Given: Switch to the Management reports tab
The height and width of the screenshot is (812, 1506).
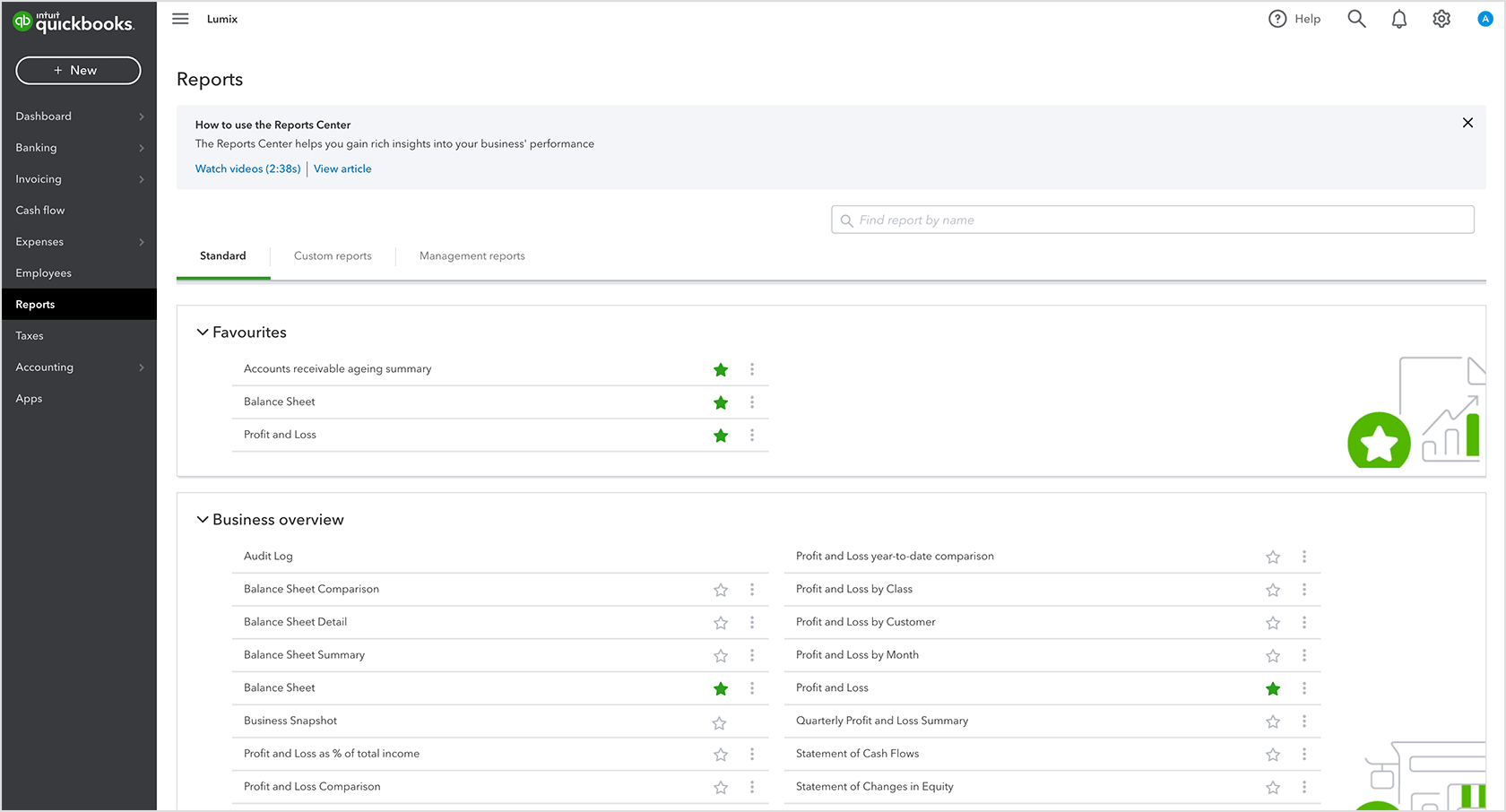Looking at the screenshot, I should pyautogui.click(x=472, y=256).
